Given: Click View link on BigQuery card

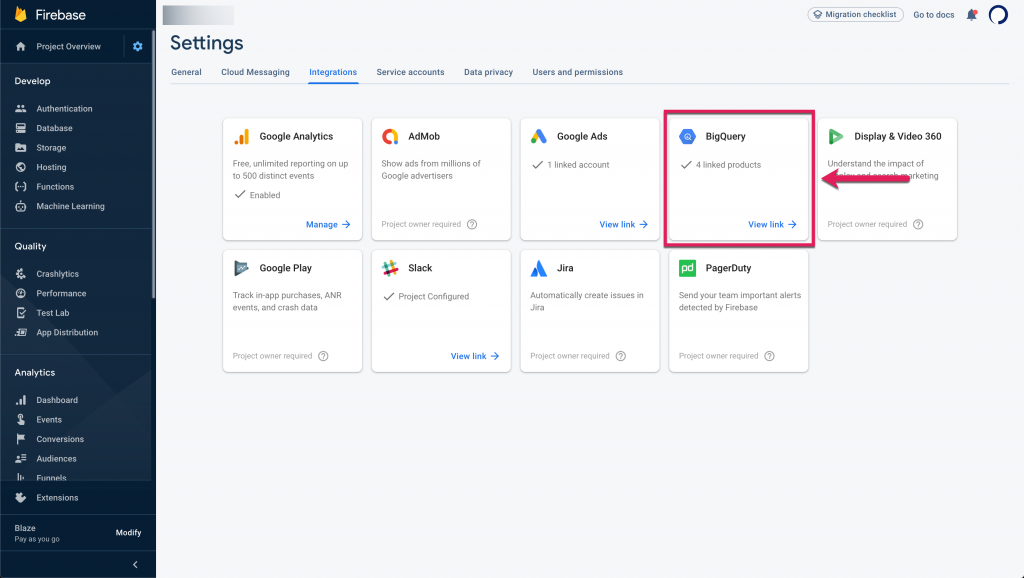Looking at the screenshot, I should pos(772,225).
